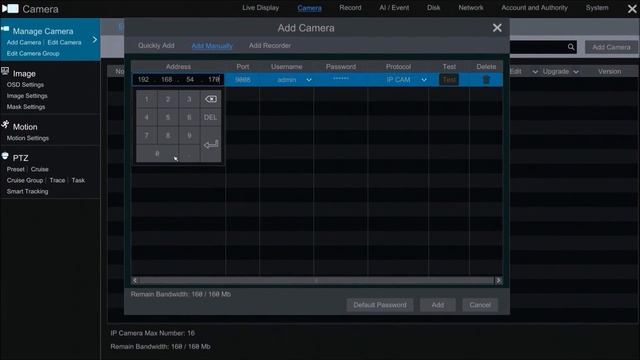Open the Record menu

coord(350,8)
